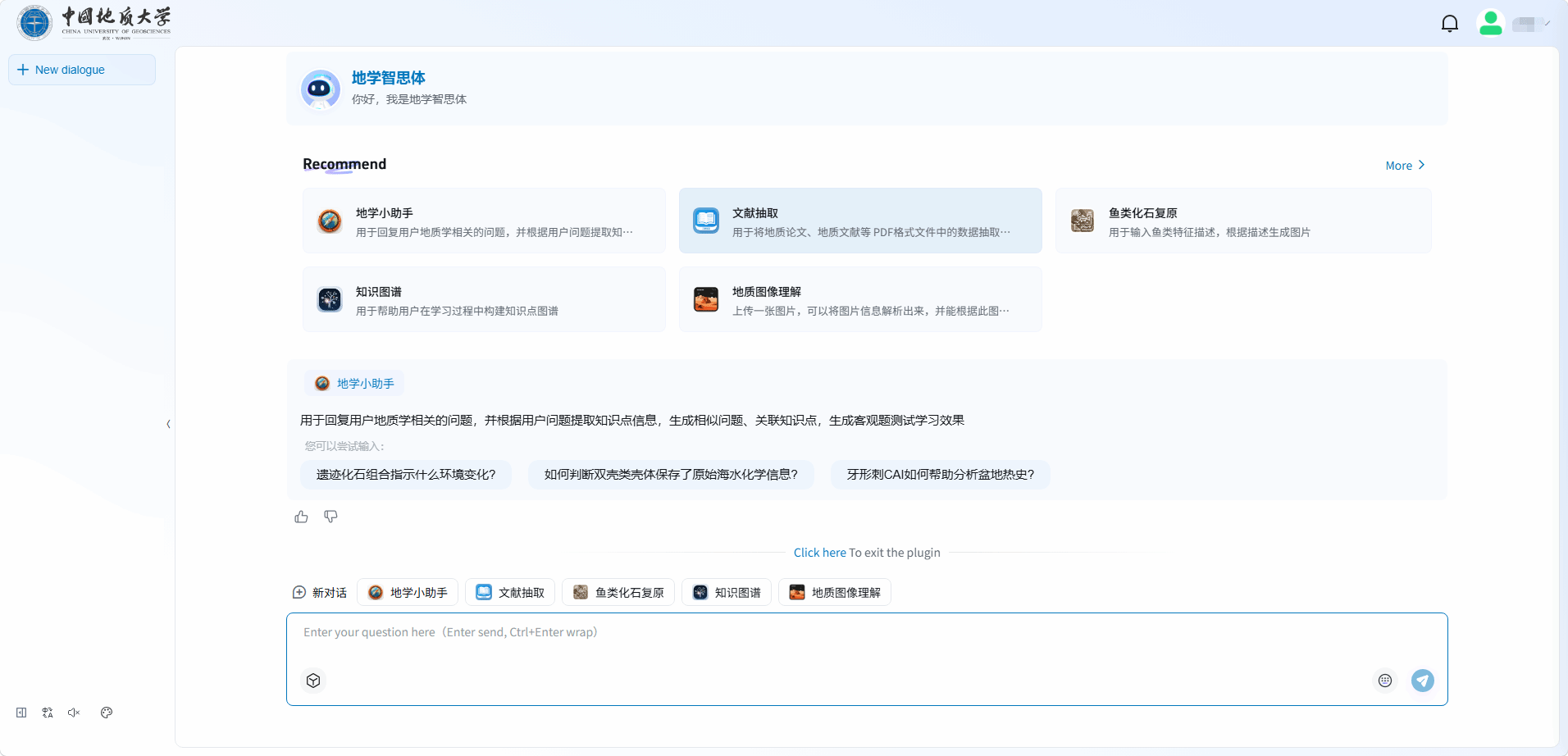Click the cube plugin icon in input box
The image size is (1568, 756).
tap(313, 681)
